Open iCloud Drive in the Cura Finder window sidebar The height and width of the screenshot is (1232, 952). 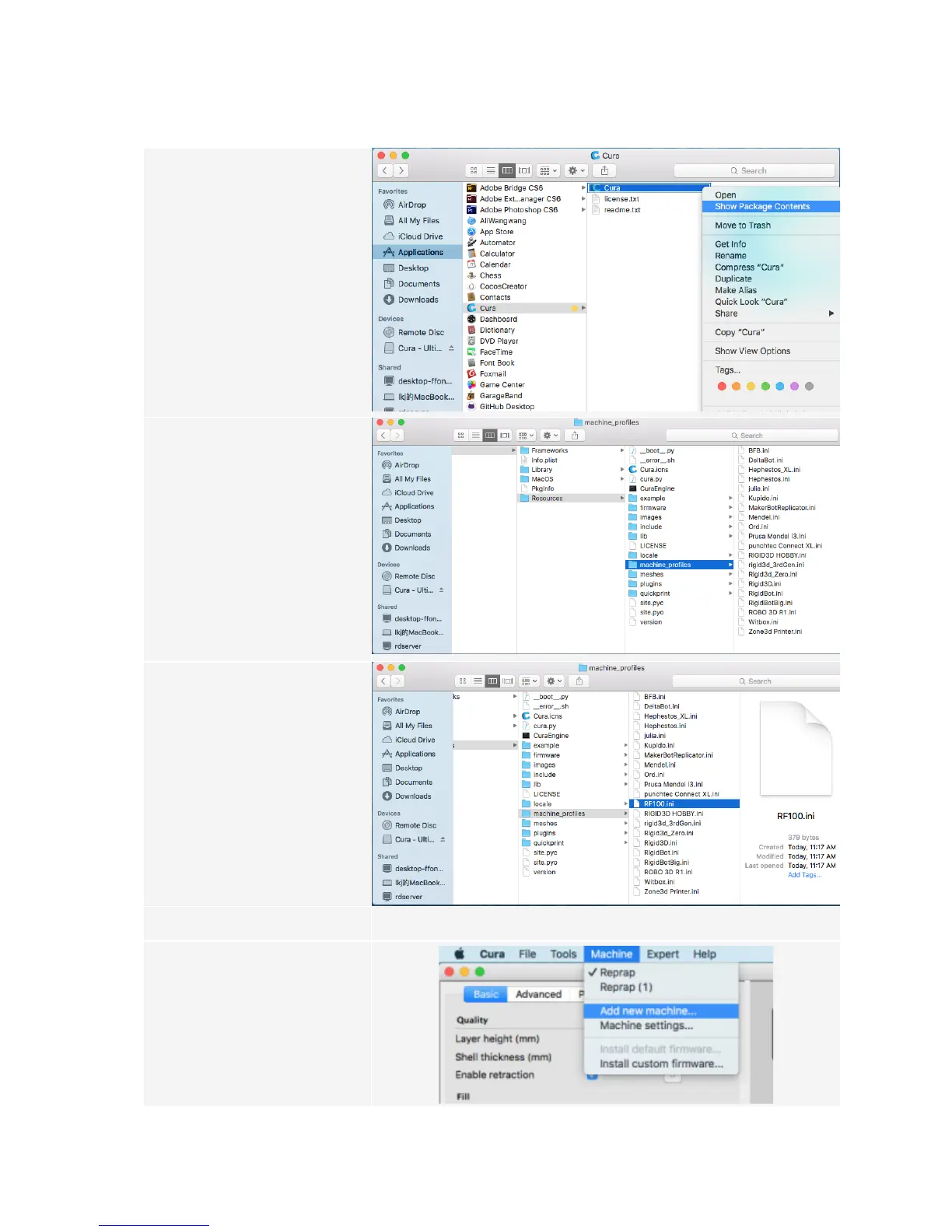pyautogui.click(x=420, y=236)
